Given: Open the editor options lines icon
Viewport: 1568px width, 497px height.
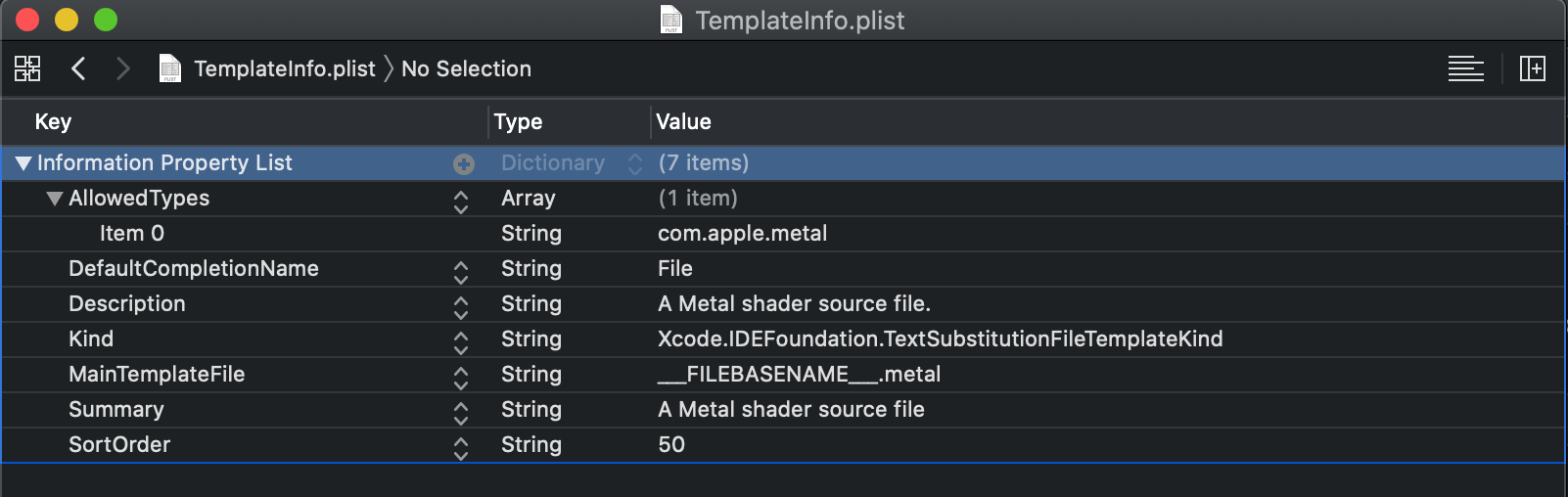Looking at the screenshot, I should (1465, 68).
